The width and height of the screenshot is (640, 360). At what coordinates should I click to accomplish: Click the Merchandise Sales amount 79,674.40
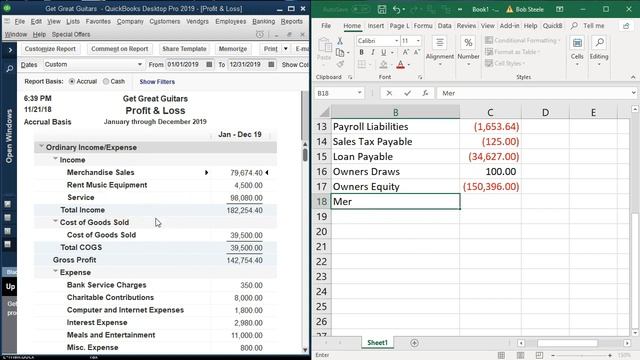click(x=246, y=173)
